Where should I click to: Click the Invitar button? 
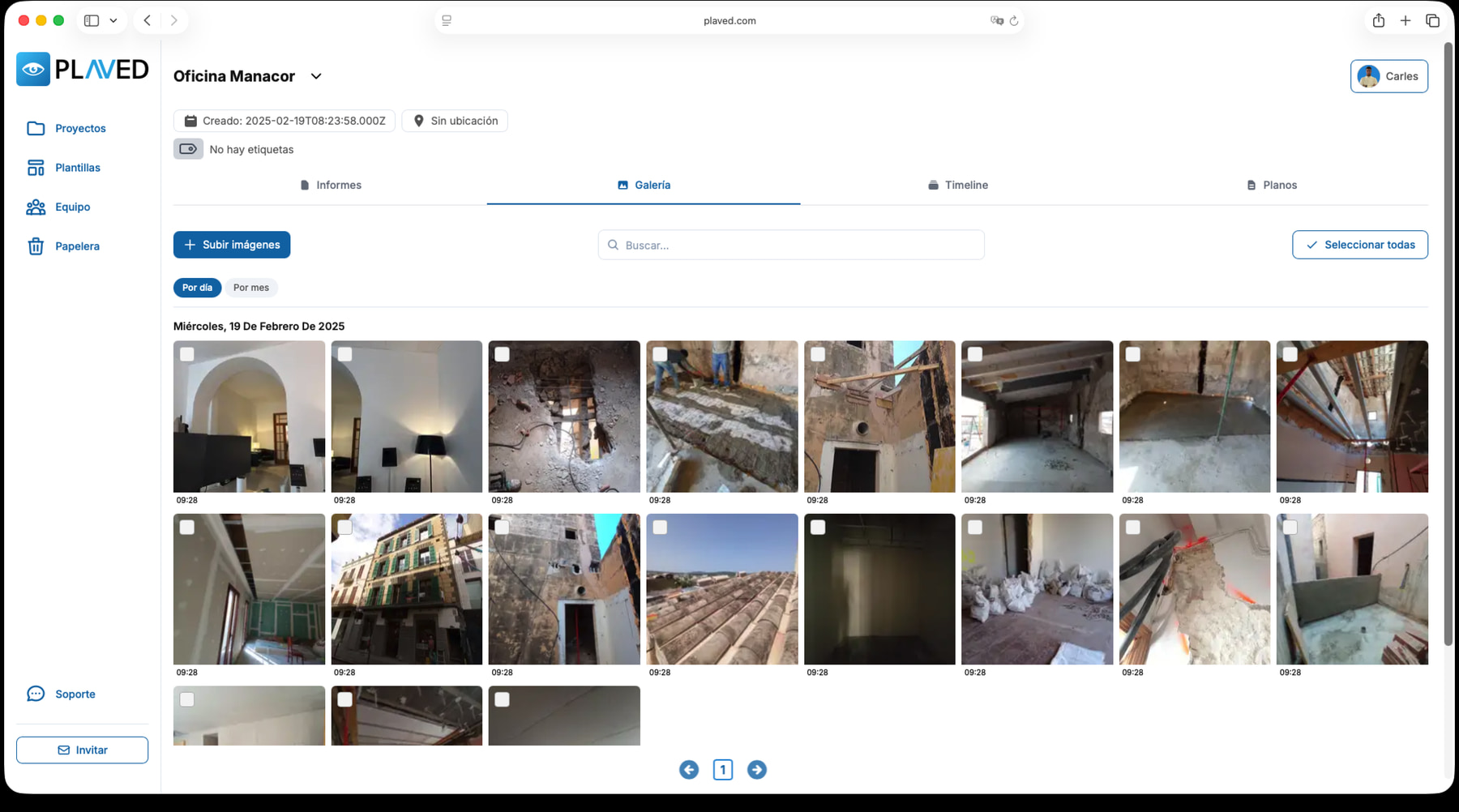tap(82, 750)
